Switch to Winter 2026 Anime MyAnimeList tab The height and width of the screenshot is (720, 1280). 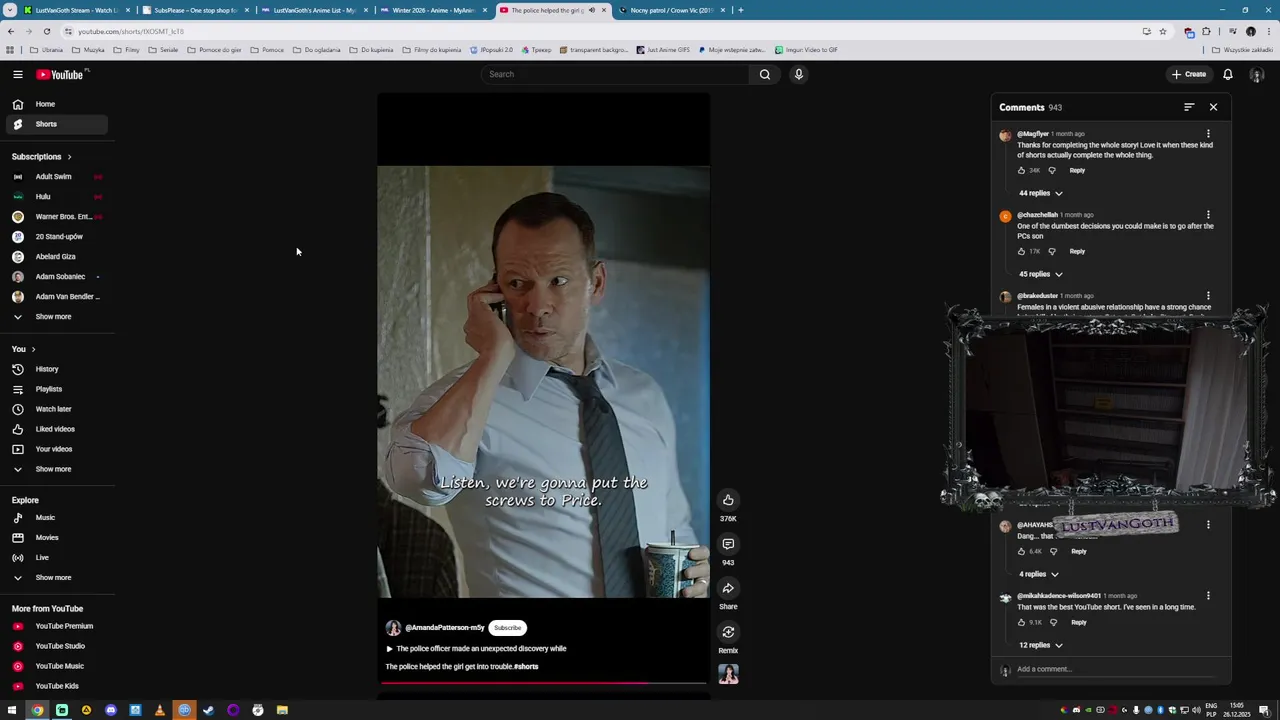(x=432, y=10)
